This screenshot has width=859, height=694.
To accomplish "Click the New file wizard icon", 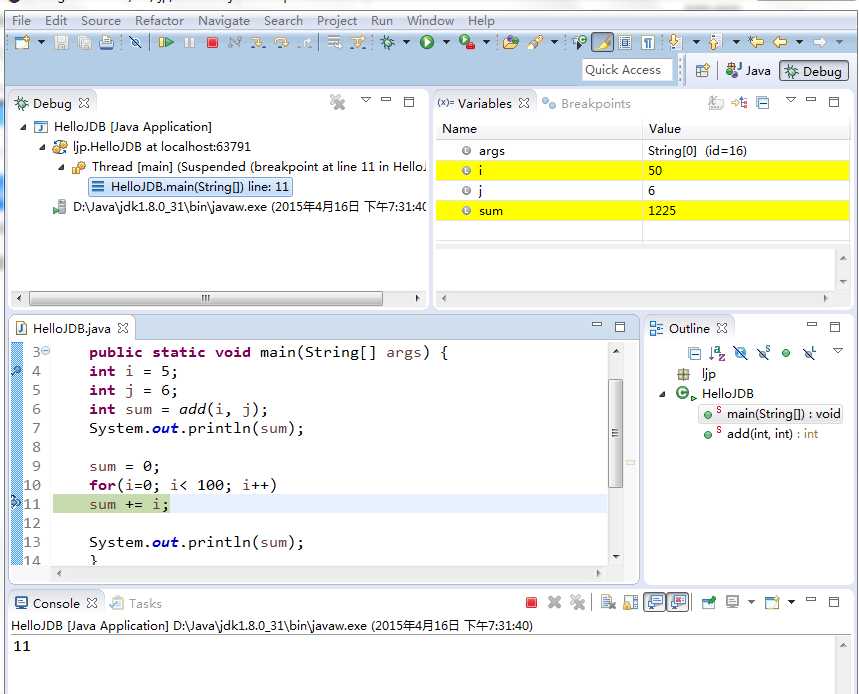I will (x=22, y=42).
